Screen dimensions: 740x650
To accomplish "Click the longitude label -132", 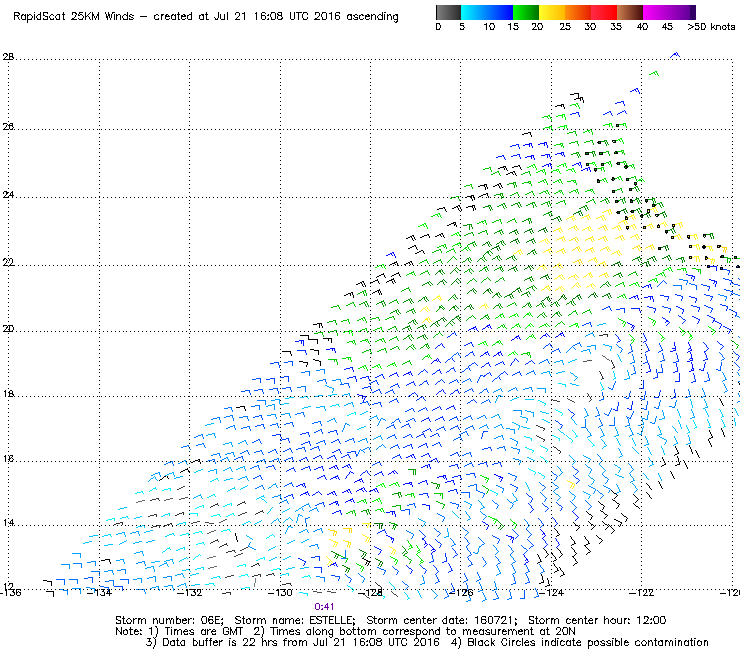I will (189, 592).
